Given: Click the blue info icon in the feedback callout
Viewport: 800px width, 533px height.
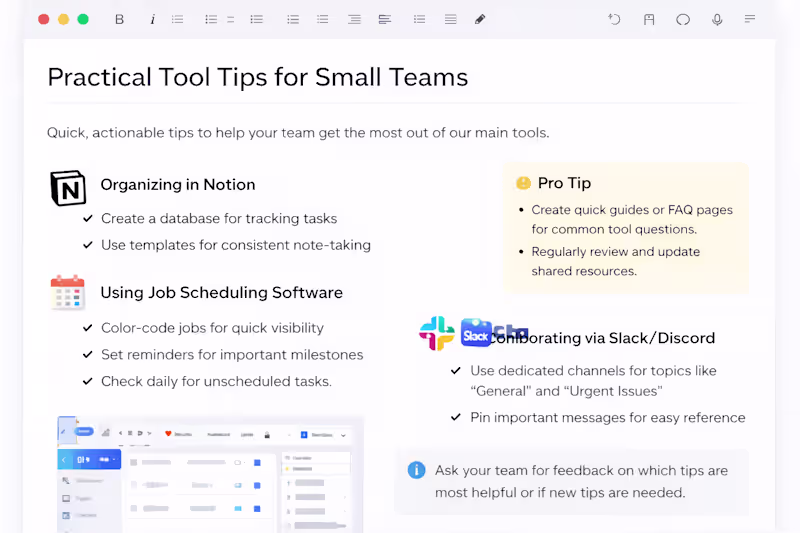Looking at the screenshot, I should pos(416,470).
